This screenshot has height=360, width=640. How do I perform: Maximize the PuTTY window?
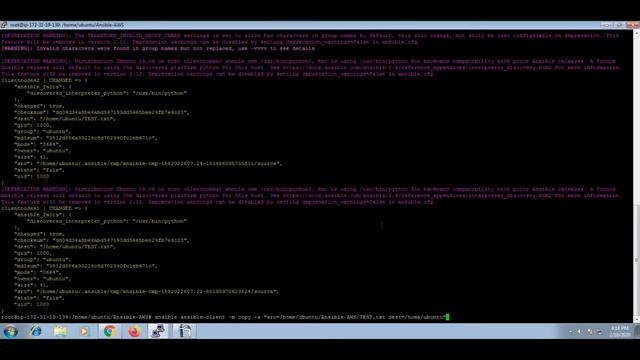(619, 25)
